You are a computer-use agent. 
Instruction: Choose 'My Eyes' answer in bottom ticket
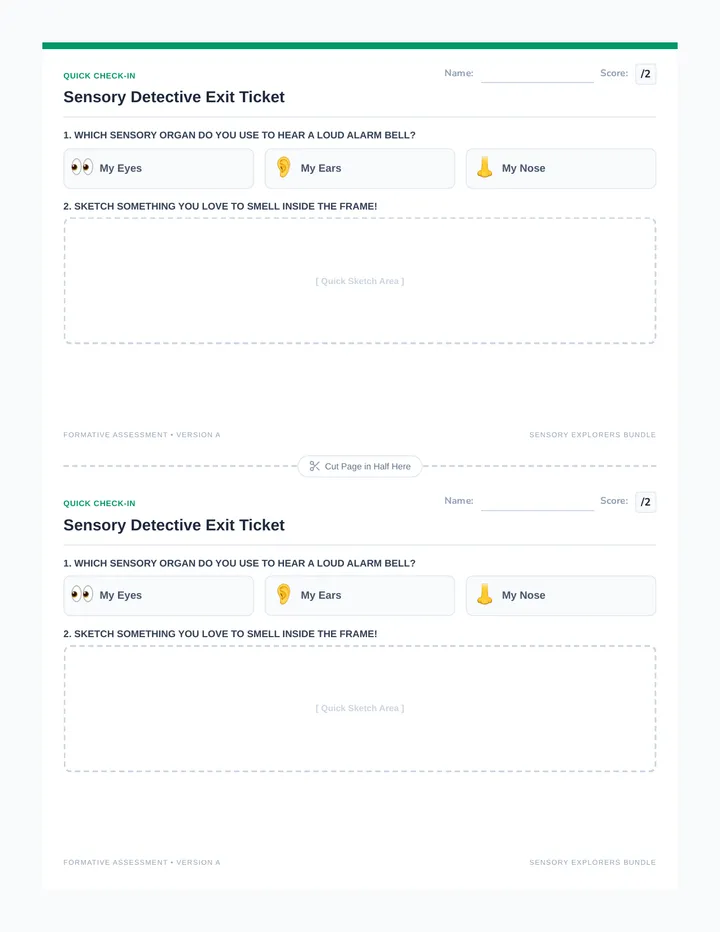159,596
